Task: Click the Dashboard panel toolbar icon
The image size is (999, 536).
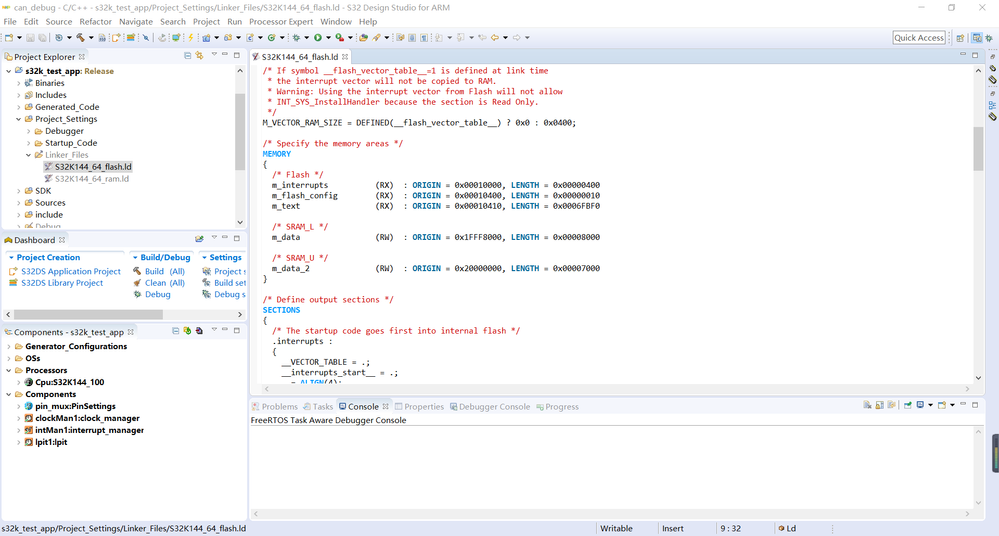Action: point(199,239)
